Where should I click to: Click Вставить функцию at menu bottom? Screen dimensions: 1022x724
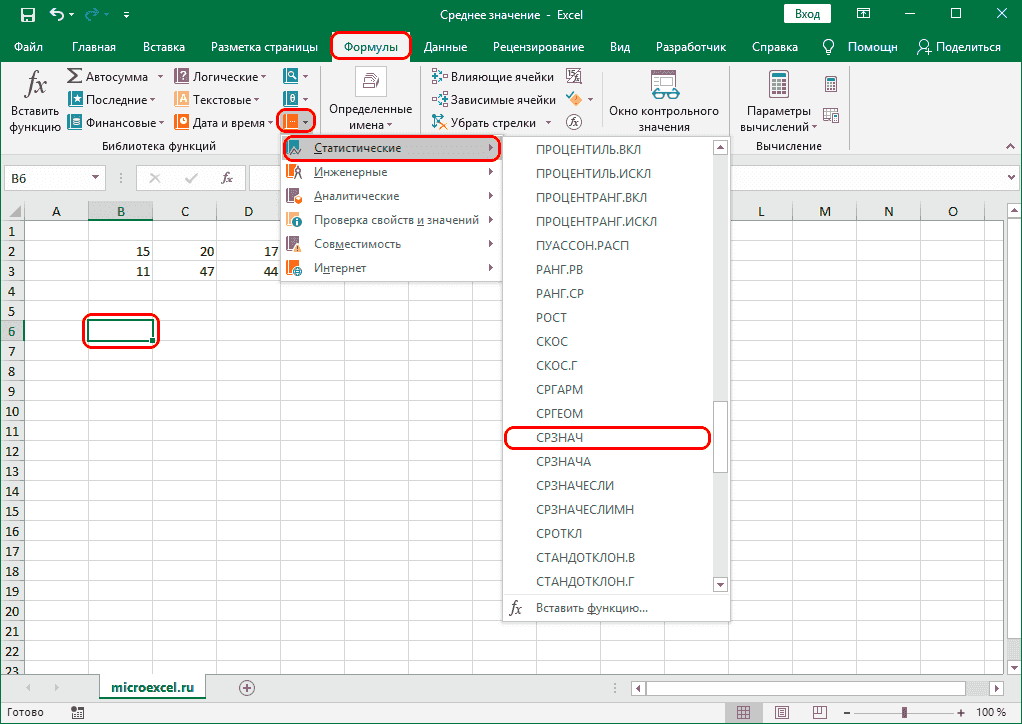click(x=591, y=607)
